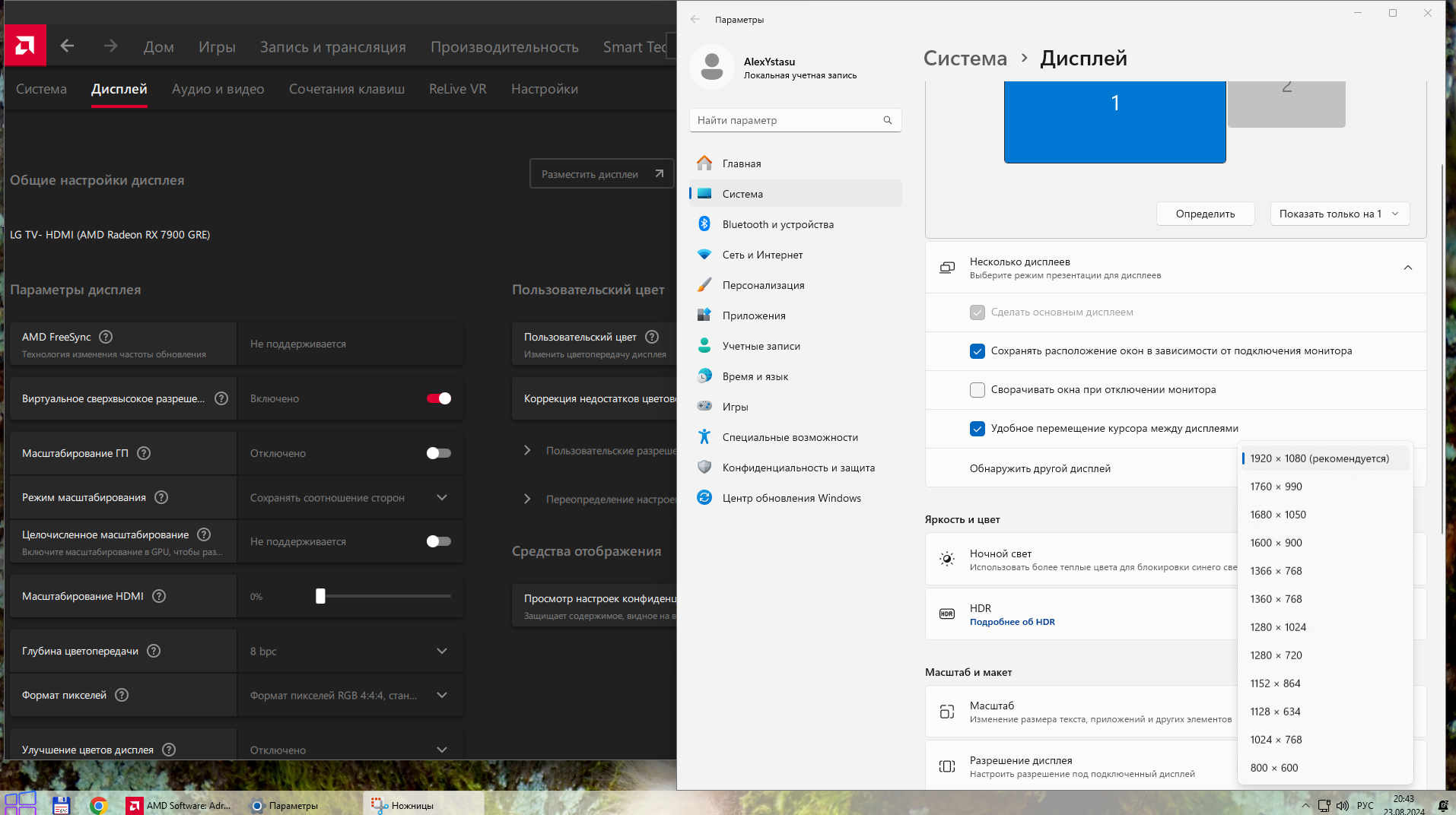
Task: Check Сворачивать окна при отключении монитора
Action: 978,390
